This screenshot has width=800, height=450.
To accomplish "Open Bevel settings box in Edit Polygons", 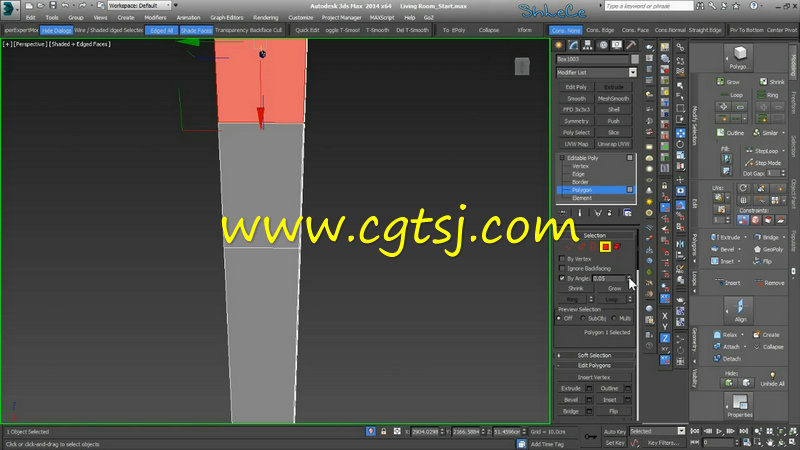I will click(589, 400).
